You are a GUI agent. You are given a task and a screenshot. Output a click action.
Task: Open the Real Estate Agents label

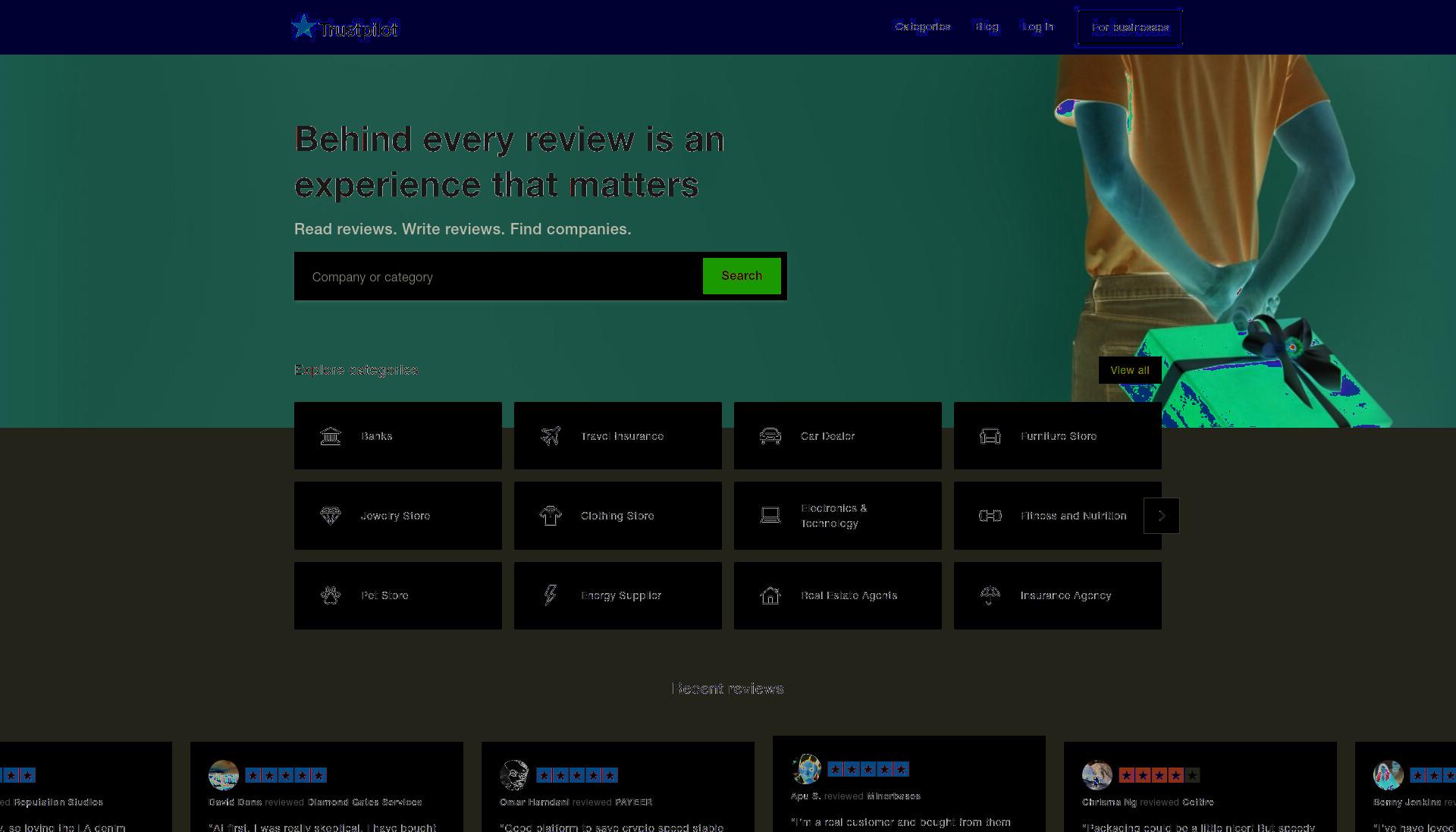pyautogui.click(x=849, y=595)
